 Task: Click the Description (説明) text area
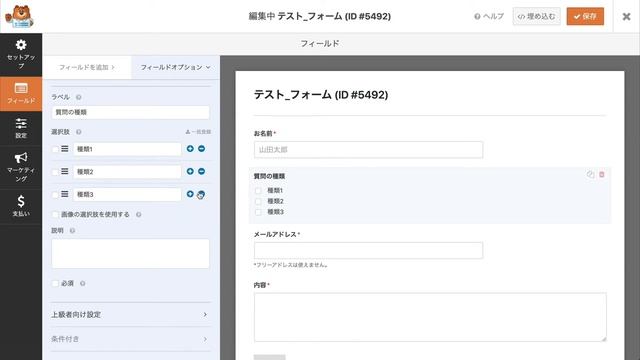coord(130,254)
